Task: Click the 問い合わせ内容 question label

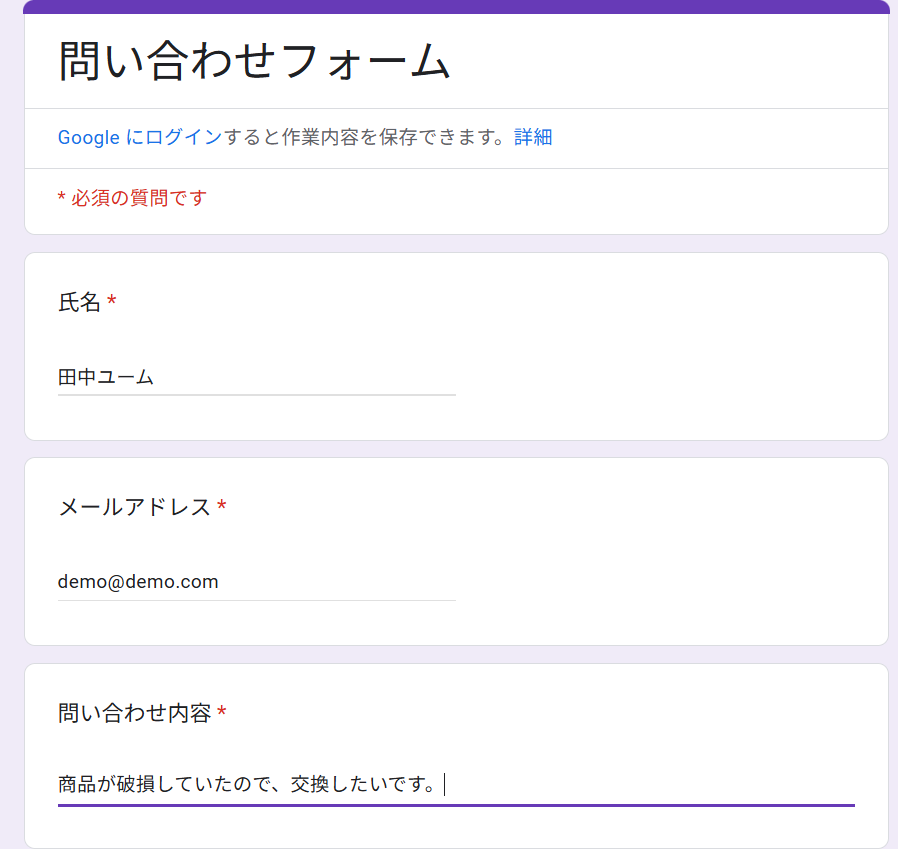Action: [134, 714]
